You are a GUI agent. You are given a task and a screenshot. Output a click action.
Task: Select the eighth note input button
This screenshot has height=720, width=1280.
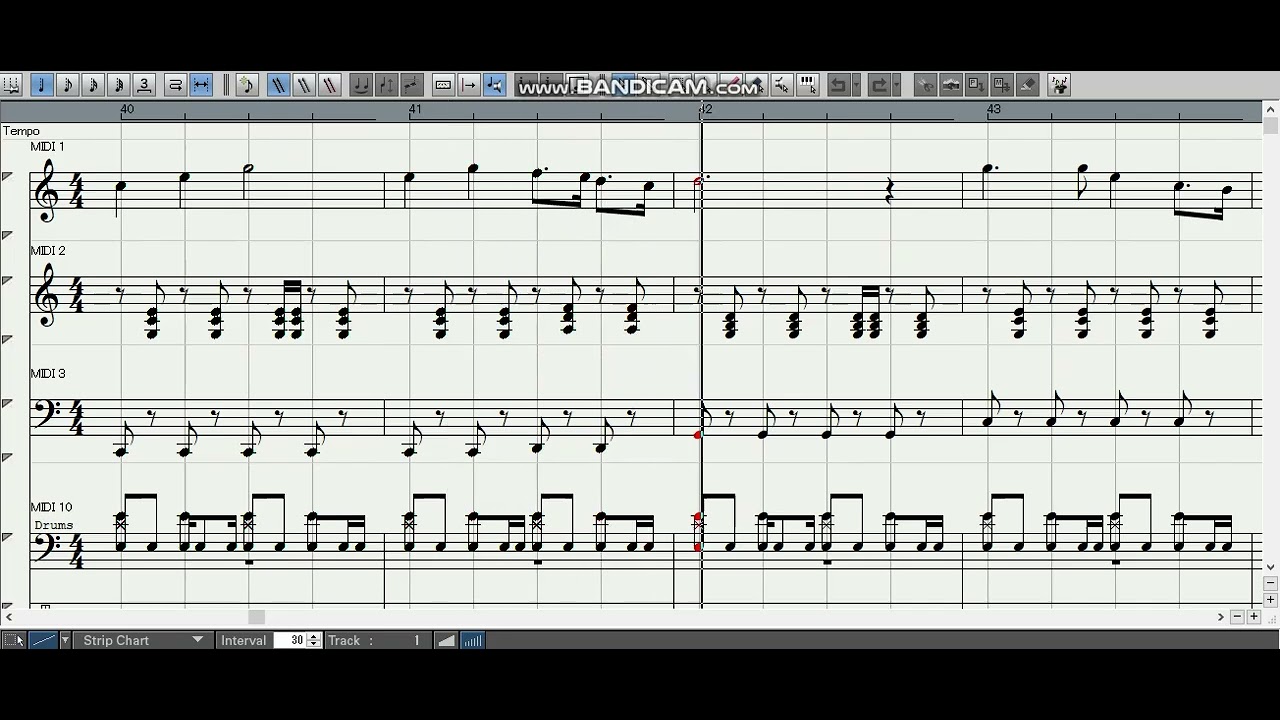pos(67,85)
